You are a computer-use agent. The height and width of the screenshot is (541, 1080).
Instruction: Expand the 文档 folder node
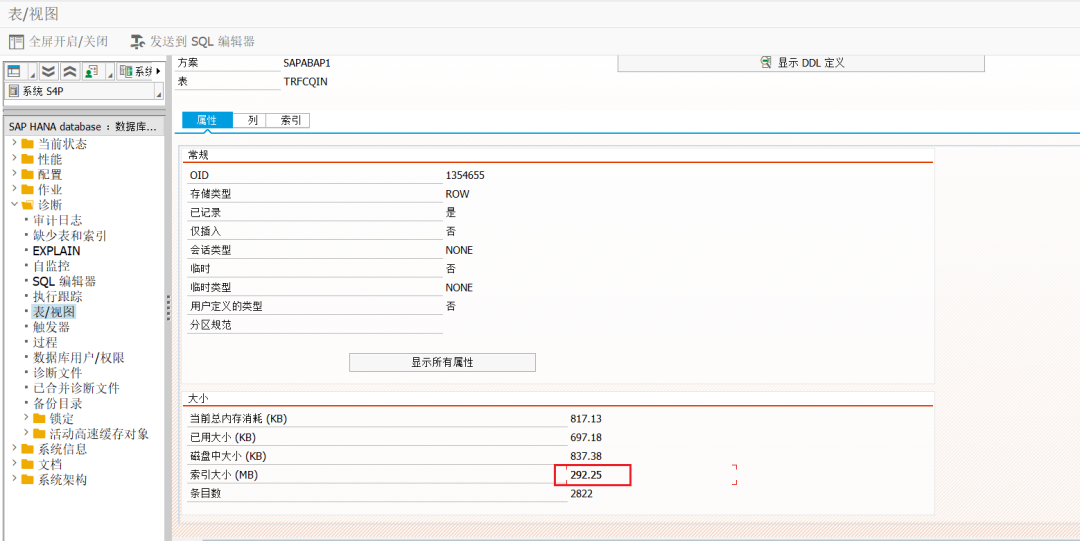(14, 463)
